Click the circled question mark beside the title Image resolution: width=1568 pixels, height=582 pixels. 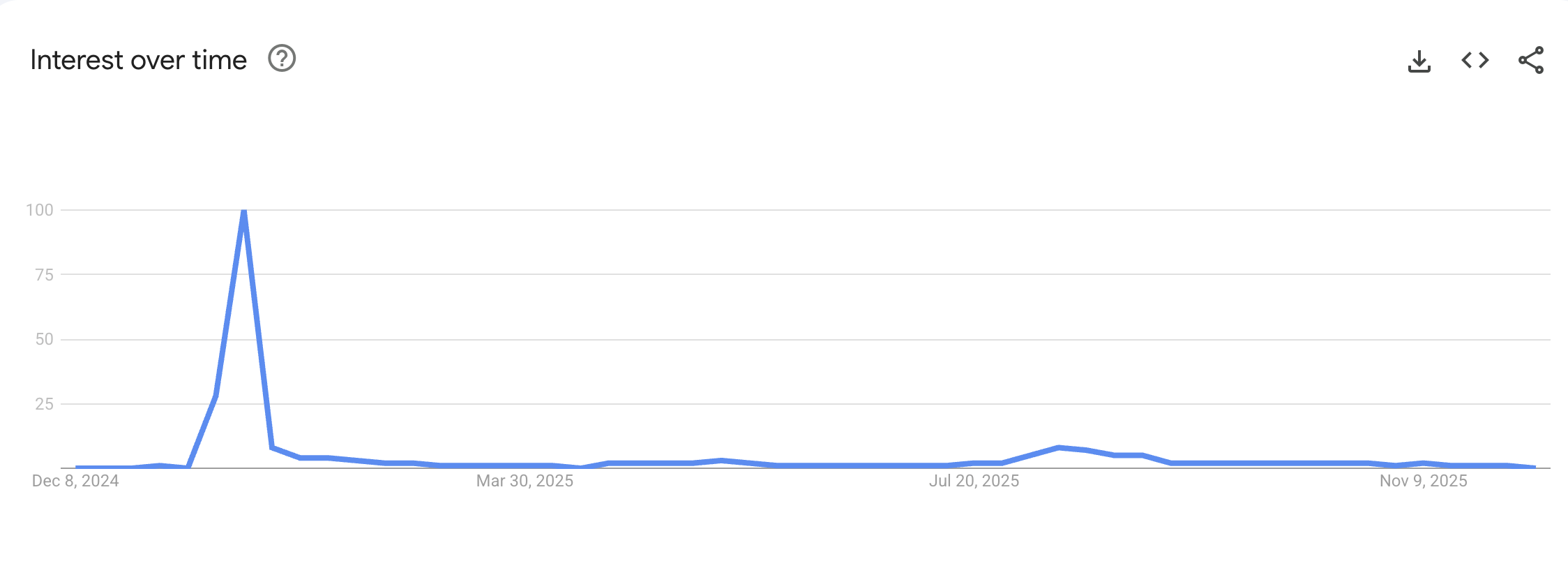coord(282,59)
